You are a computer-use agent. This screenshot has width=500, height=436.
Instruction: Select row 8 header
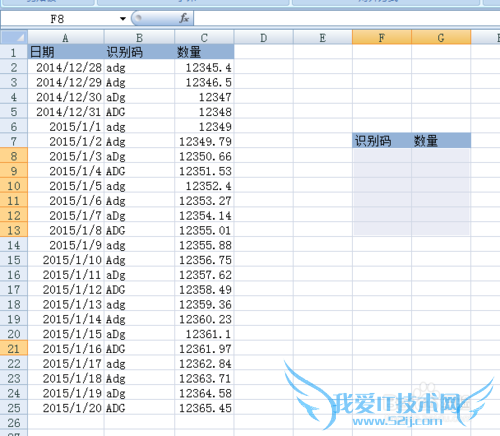(x=14, y=156)
